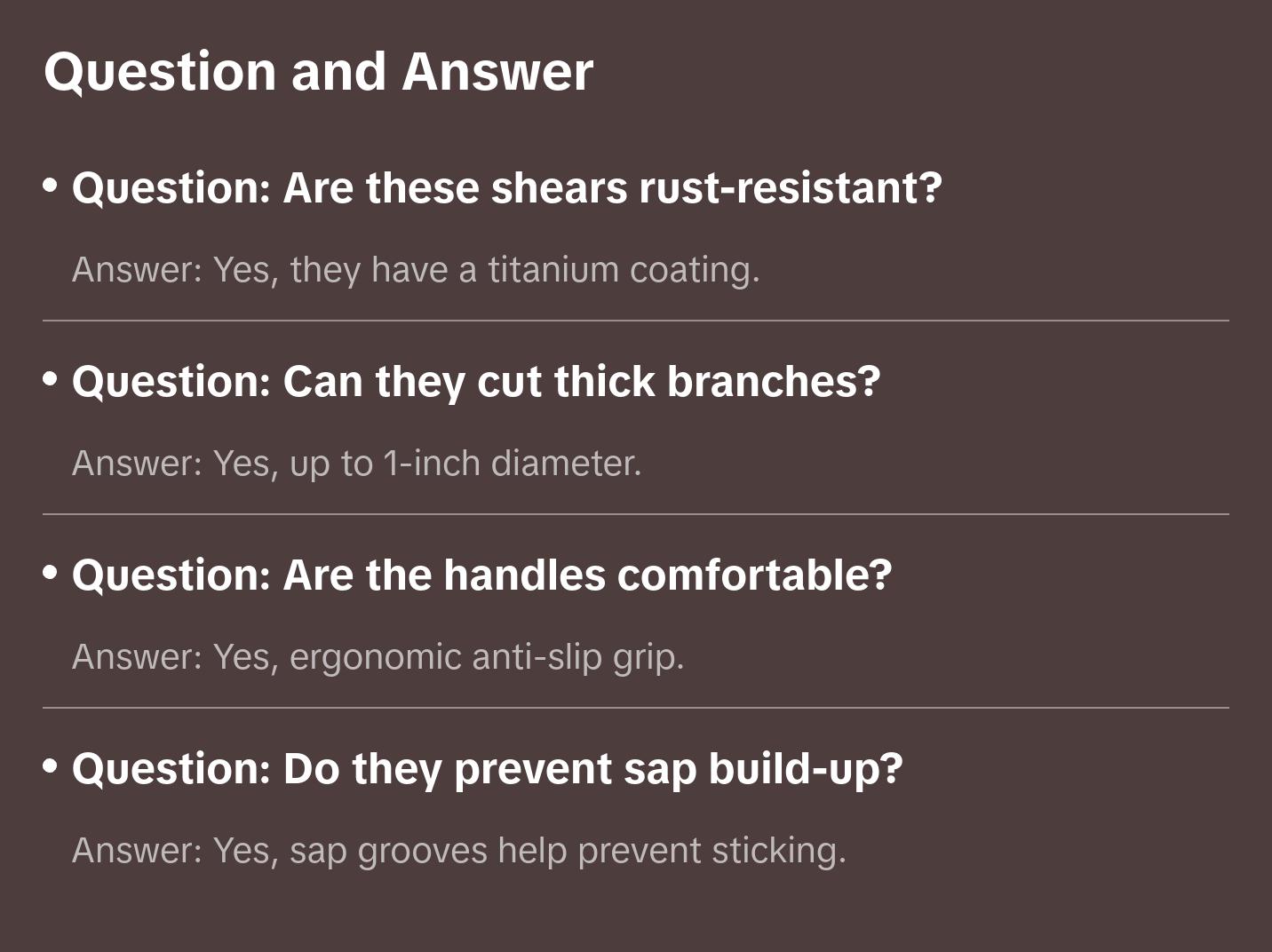
Task: Click the bullet beside the thick branches question
Action: 51,379
